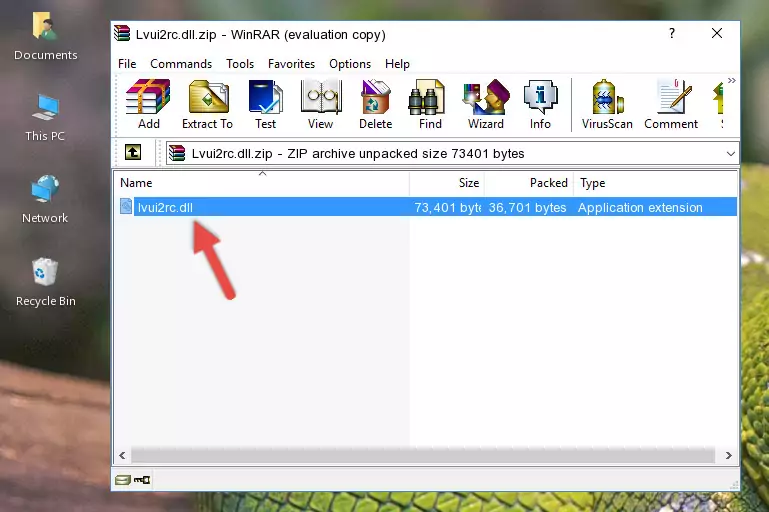Click the 36,701 bytes packed cell
Screen dimensions: 769x512
pyautogui.click(x=527, y=207)
